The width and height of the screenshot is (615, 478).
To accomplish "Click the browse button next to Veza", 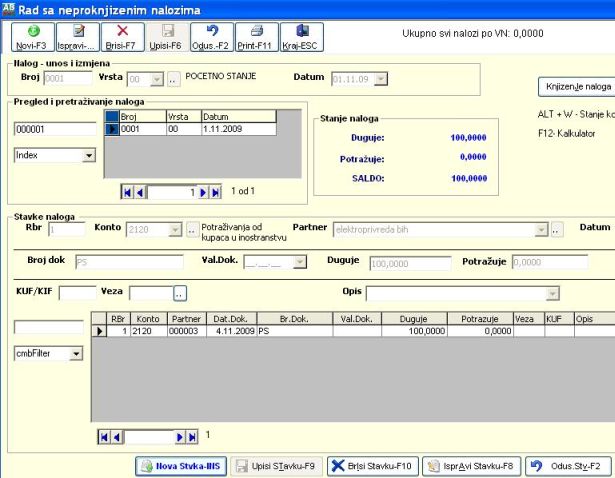I will 180,294.
